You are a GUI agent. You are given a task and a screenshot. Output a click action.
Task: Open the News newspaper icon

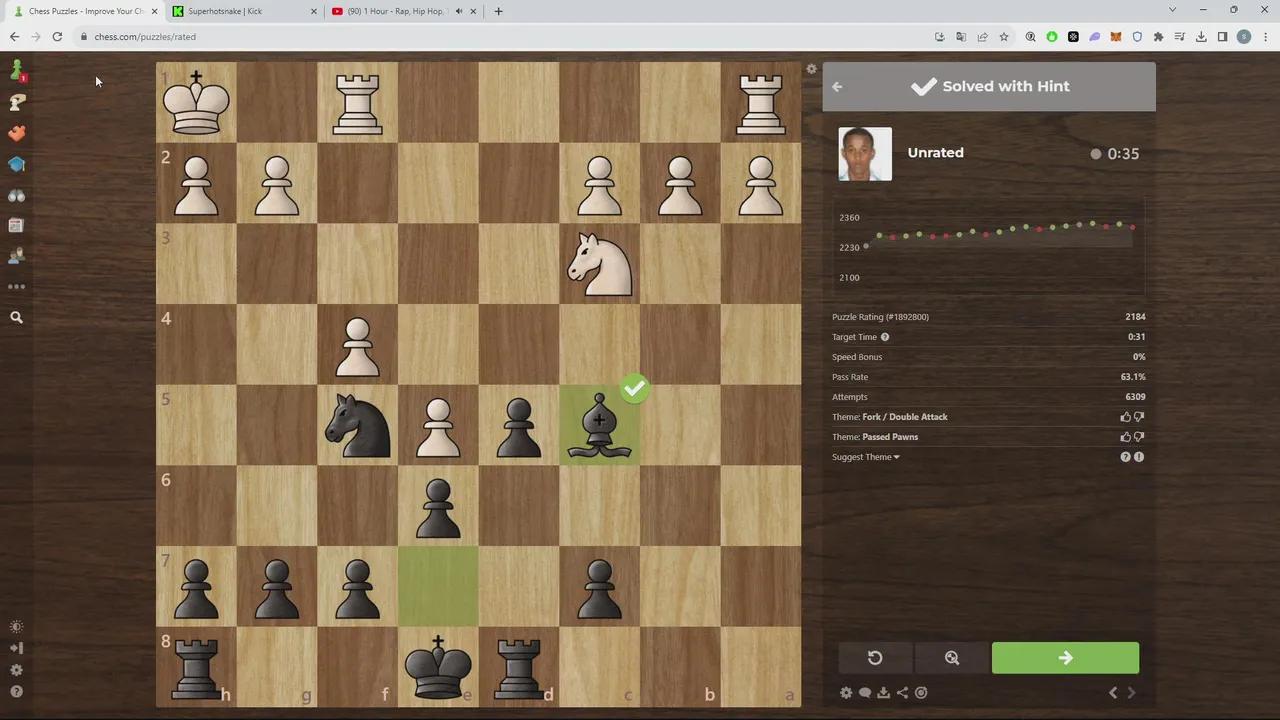pyautogui.click(x=16, y=226)
